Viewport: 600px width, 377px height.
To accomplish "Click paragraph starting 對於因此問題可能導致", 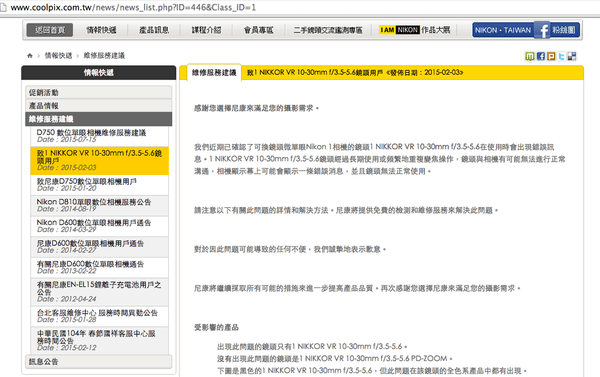I will 290,249.
